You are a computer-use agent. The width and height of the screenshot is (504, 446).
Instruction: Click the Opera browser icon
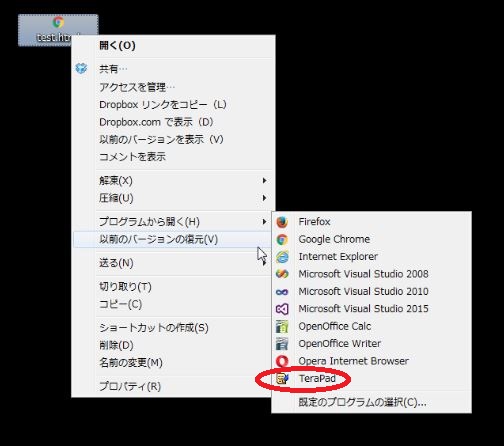coord(282,361)
